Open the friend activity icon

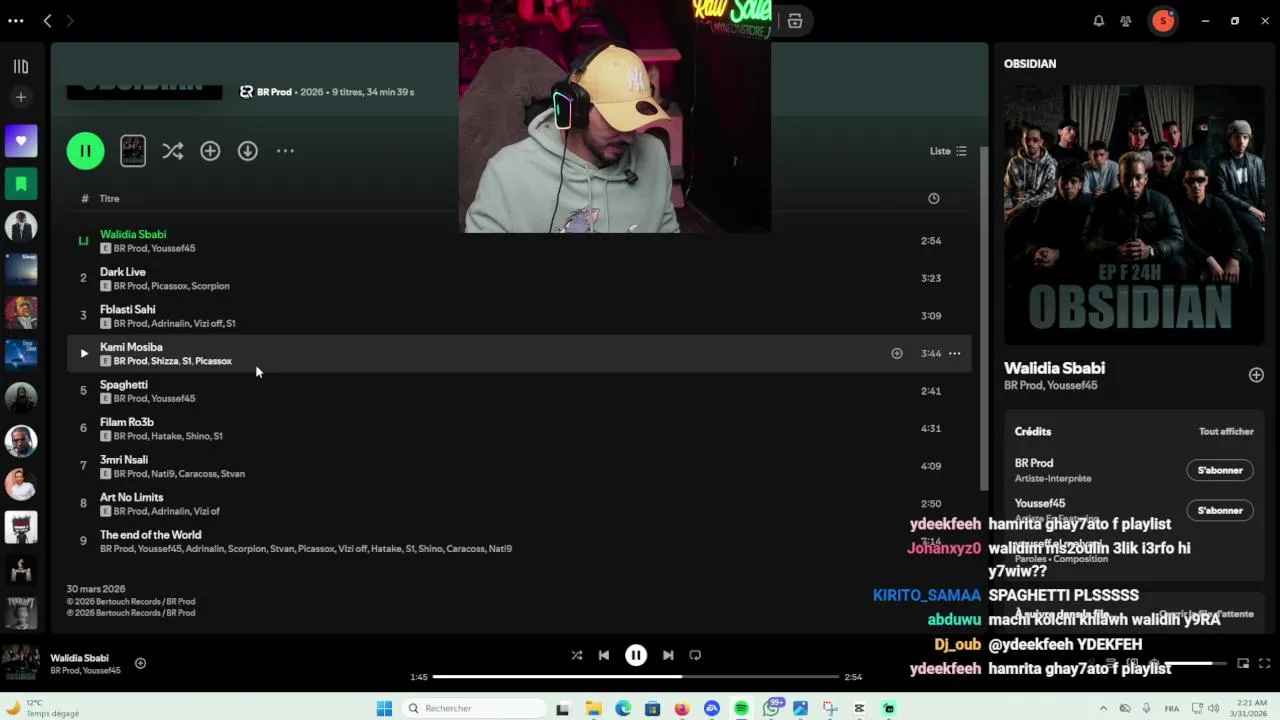[1126, 21]
